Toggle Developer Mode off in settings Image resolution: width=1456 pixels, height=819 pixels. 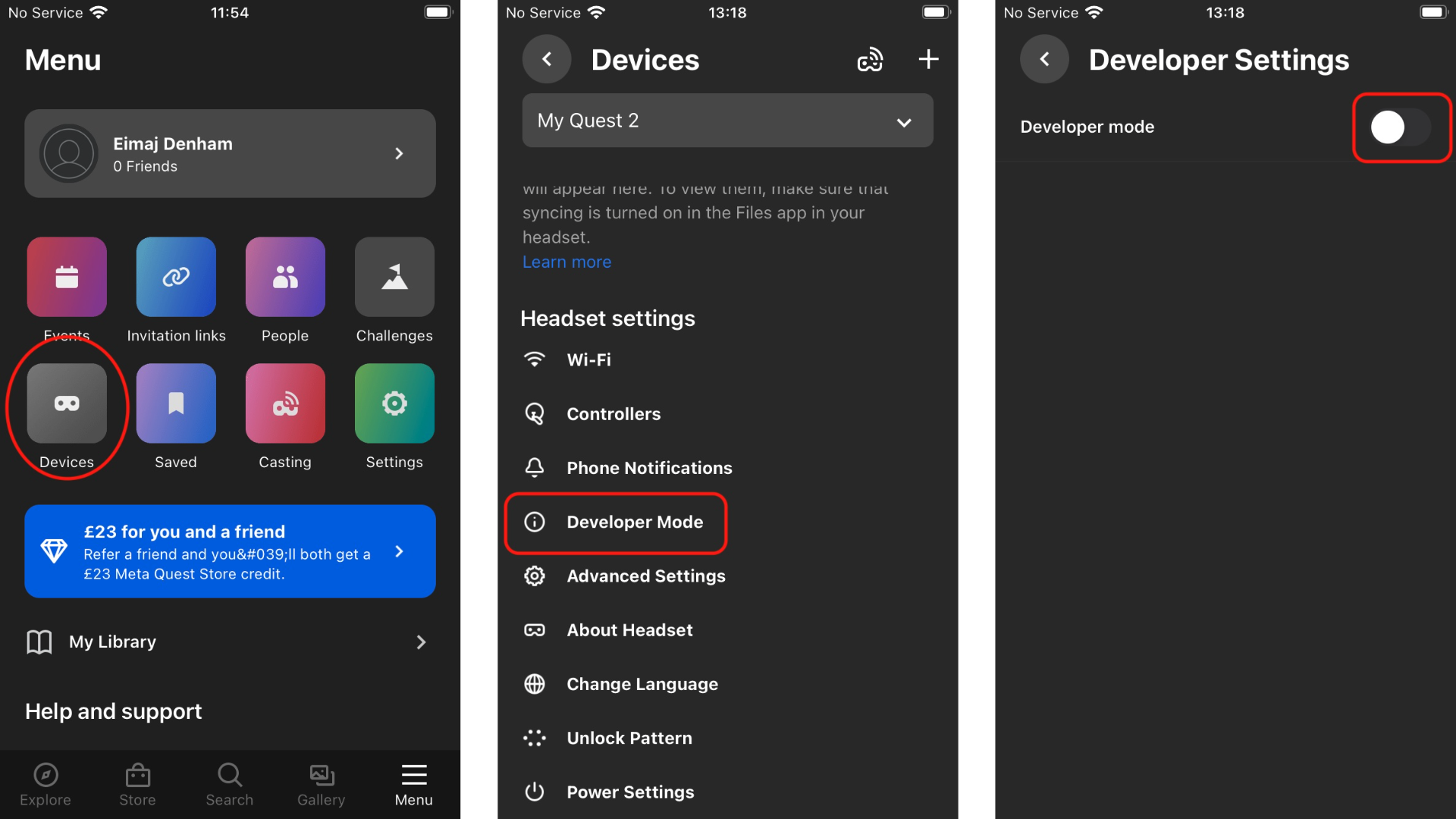[x=1400, y=126]
